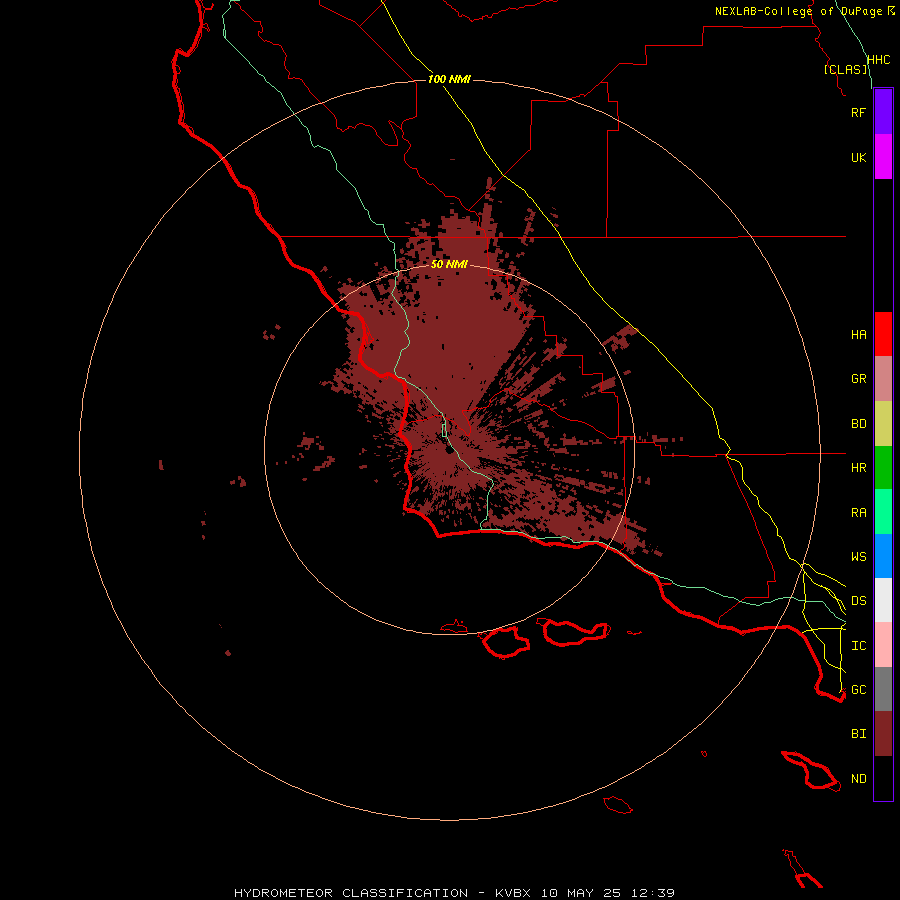Click the 100 NMI range ring label
Image resolution: width=900 pixels, height=900 pixels.
449,79
